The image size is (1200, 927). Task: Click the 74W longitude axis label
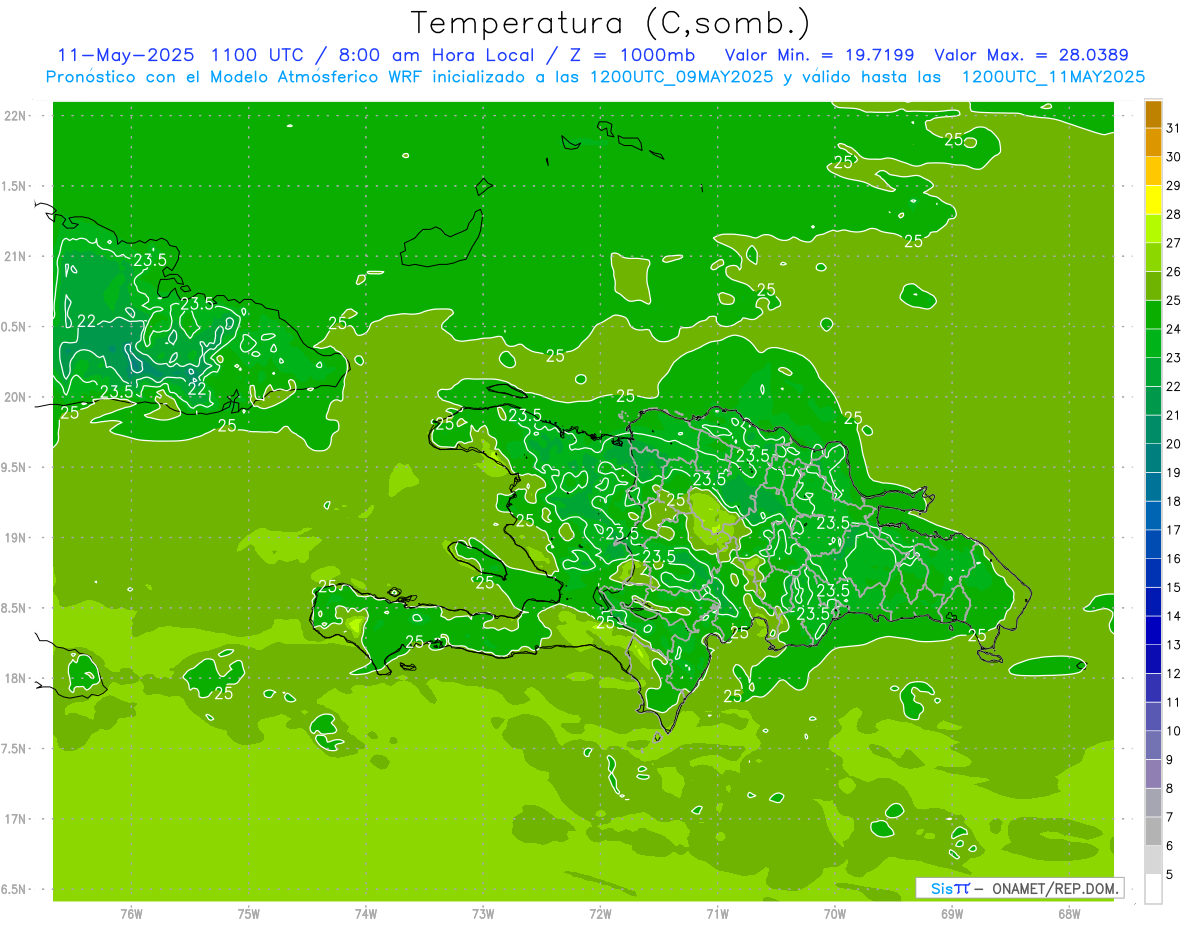pos(365,914)
